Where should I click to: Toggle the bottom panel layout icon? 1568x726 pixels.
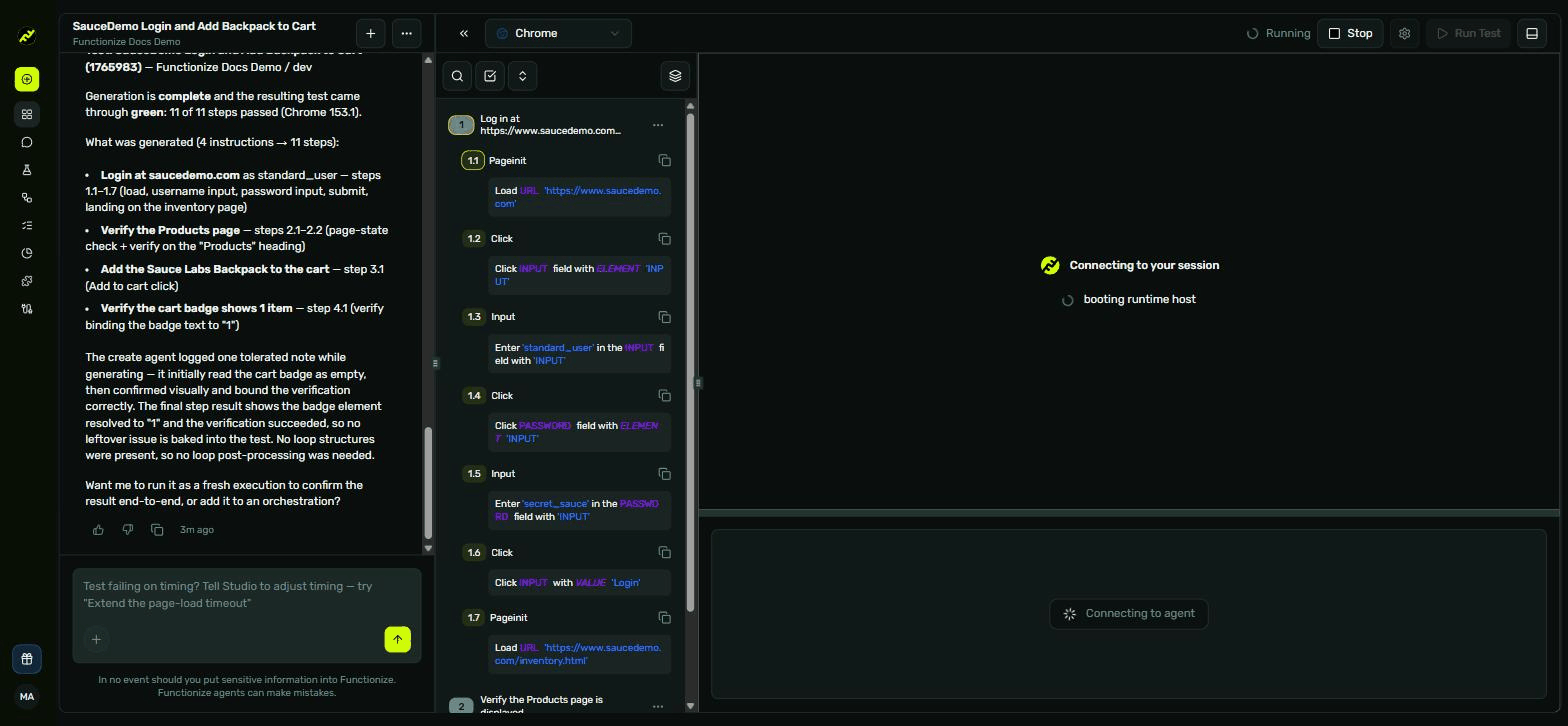click(1531, 33)
